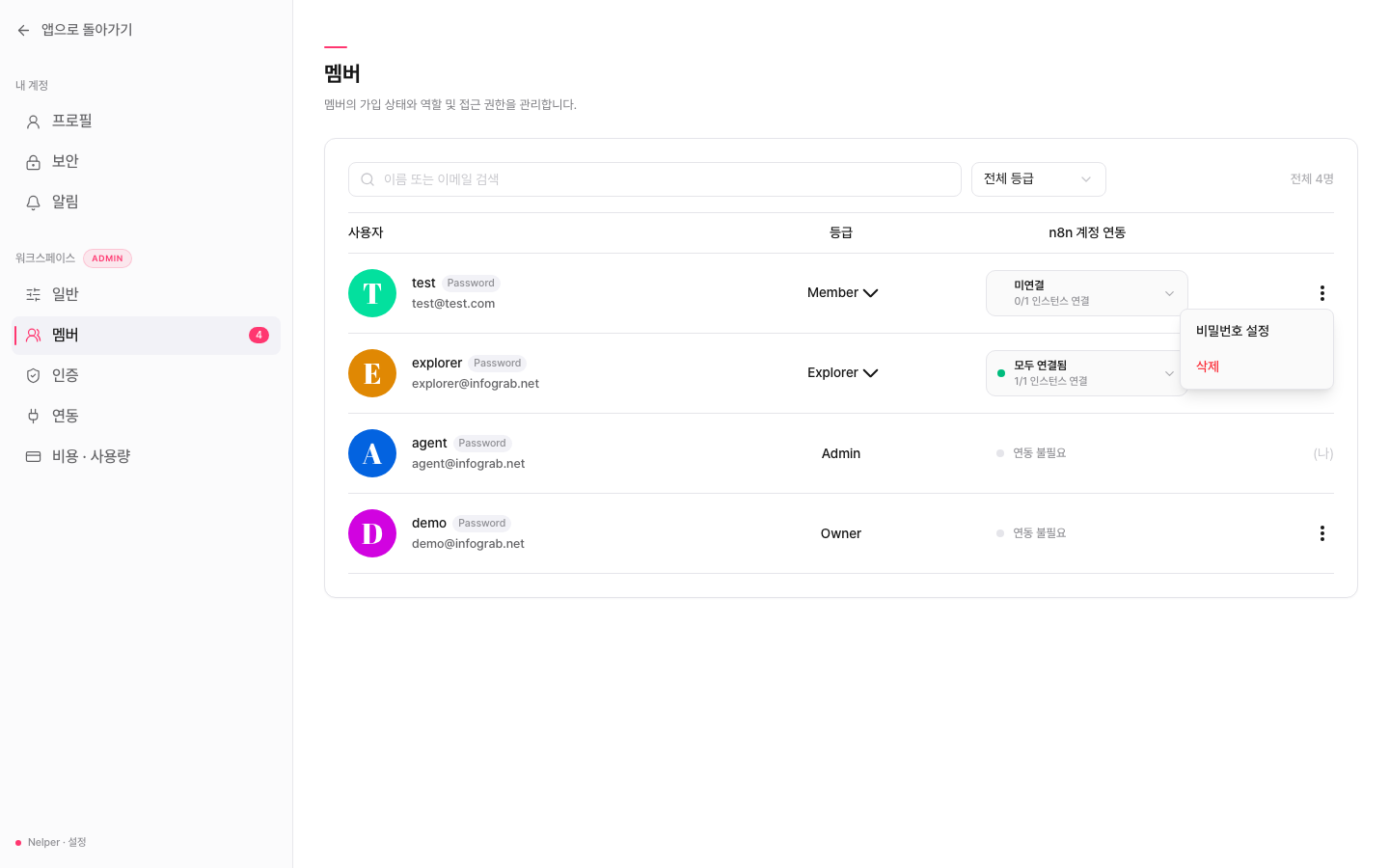1389x868 pixels.
Task: Click the 사용자 column header
Action: point(366,232)
